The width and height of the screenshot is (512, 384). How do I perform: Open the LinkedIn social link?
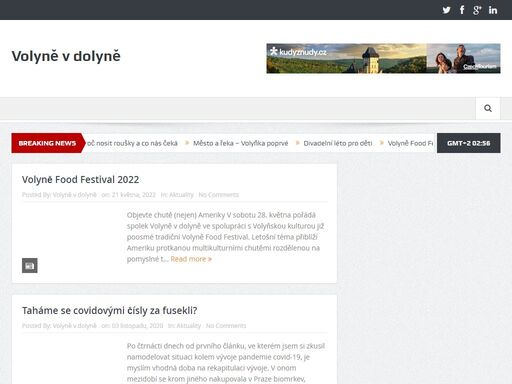click(493, 10)
